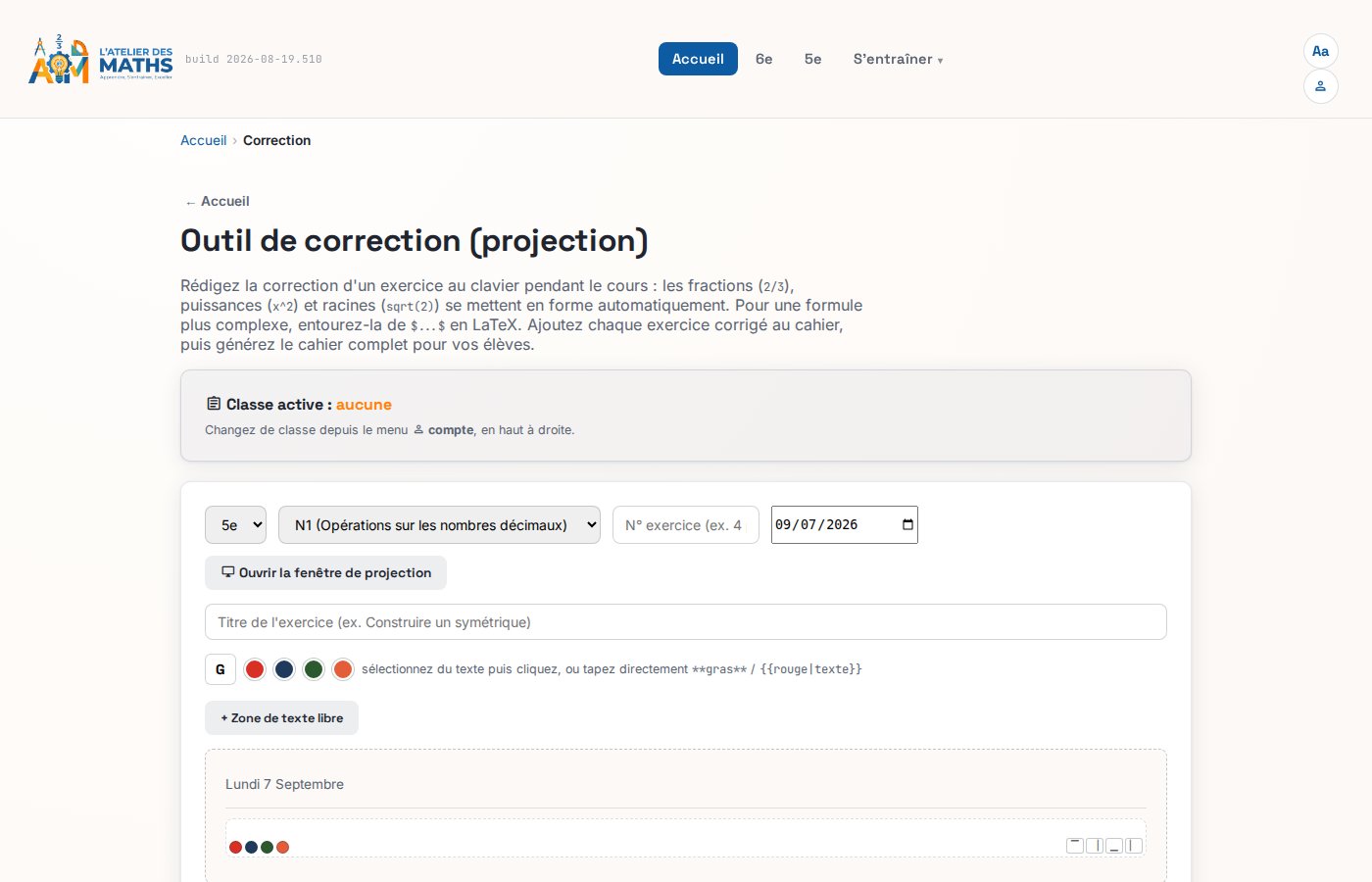Open the 5e class level dropdown

click(x=235, y=524)
